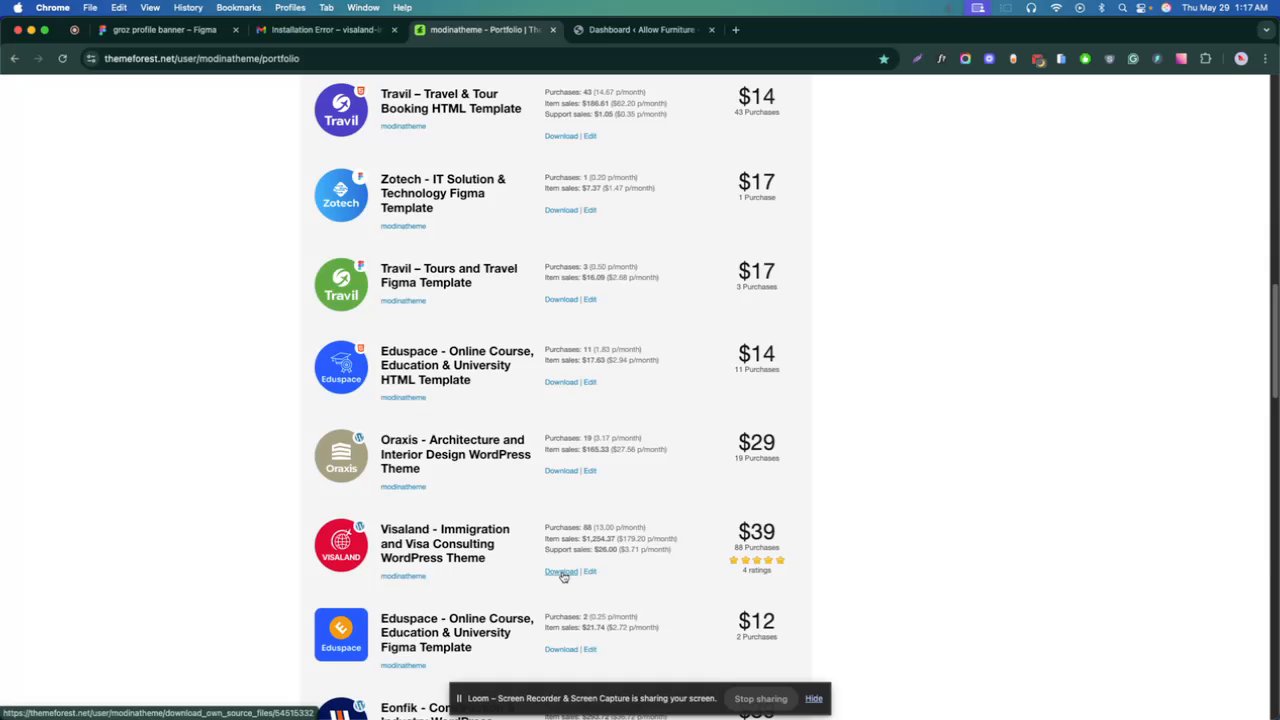The height and width of the screenshot is (720, 1280).
Task: Close the groz profile banner Figma tab
Action: (236, 30)
